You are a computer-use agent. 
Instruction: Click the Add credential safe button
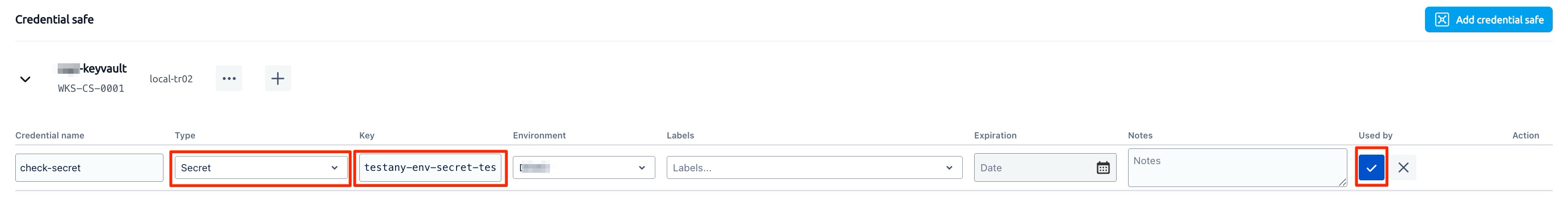pos(1488,20)
